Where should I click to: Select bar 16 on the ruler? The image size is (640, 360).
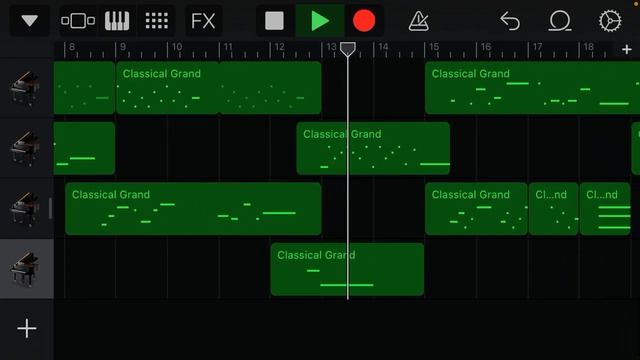[486, 47]
